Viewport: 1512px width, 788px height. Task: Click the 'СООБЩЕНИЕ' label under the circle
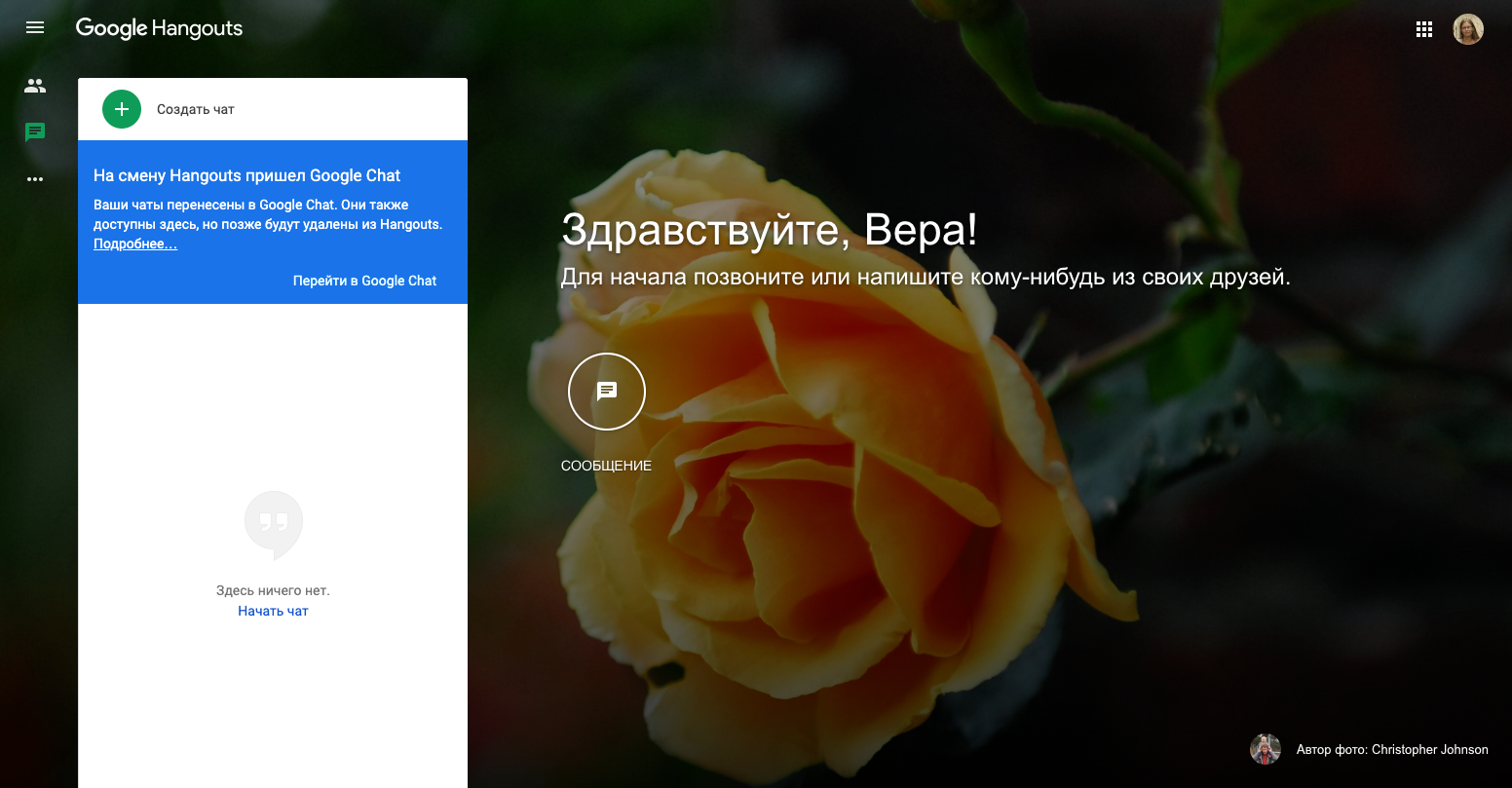point(606,466)
